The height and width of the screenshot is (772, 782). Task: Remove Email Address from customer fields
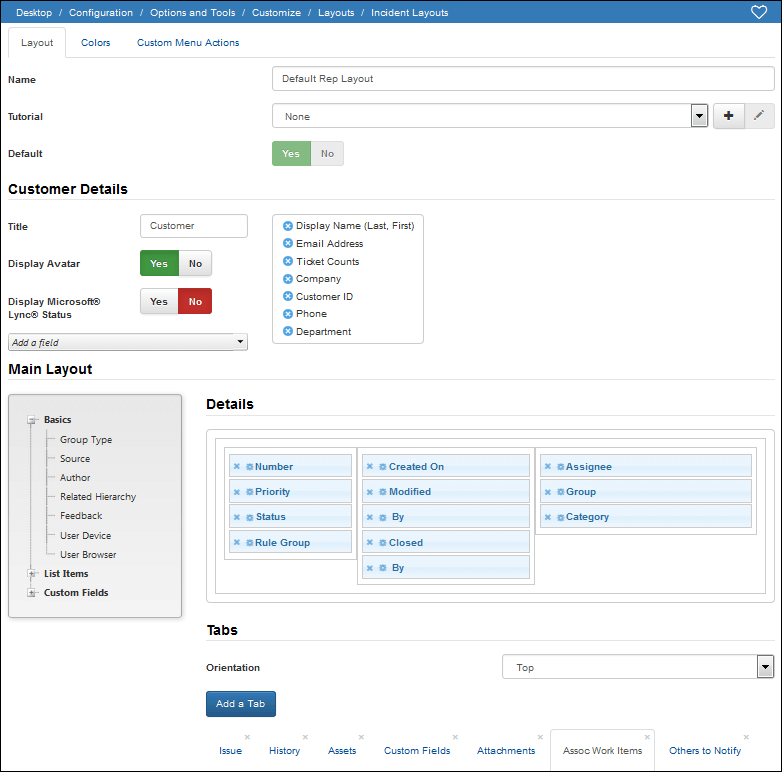pyautogui.click(x=288, y=243)
